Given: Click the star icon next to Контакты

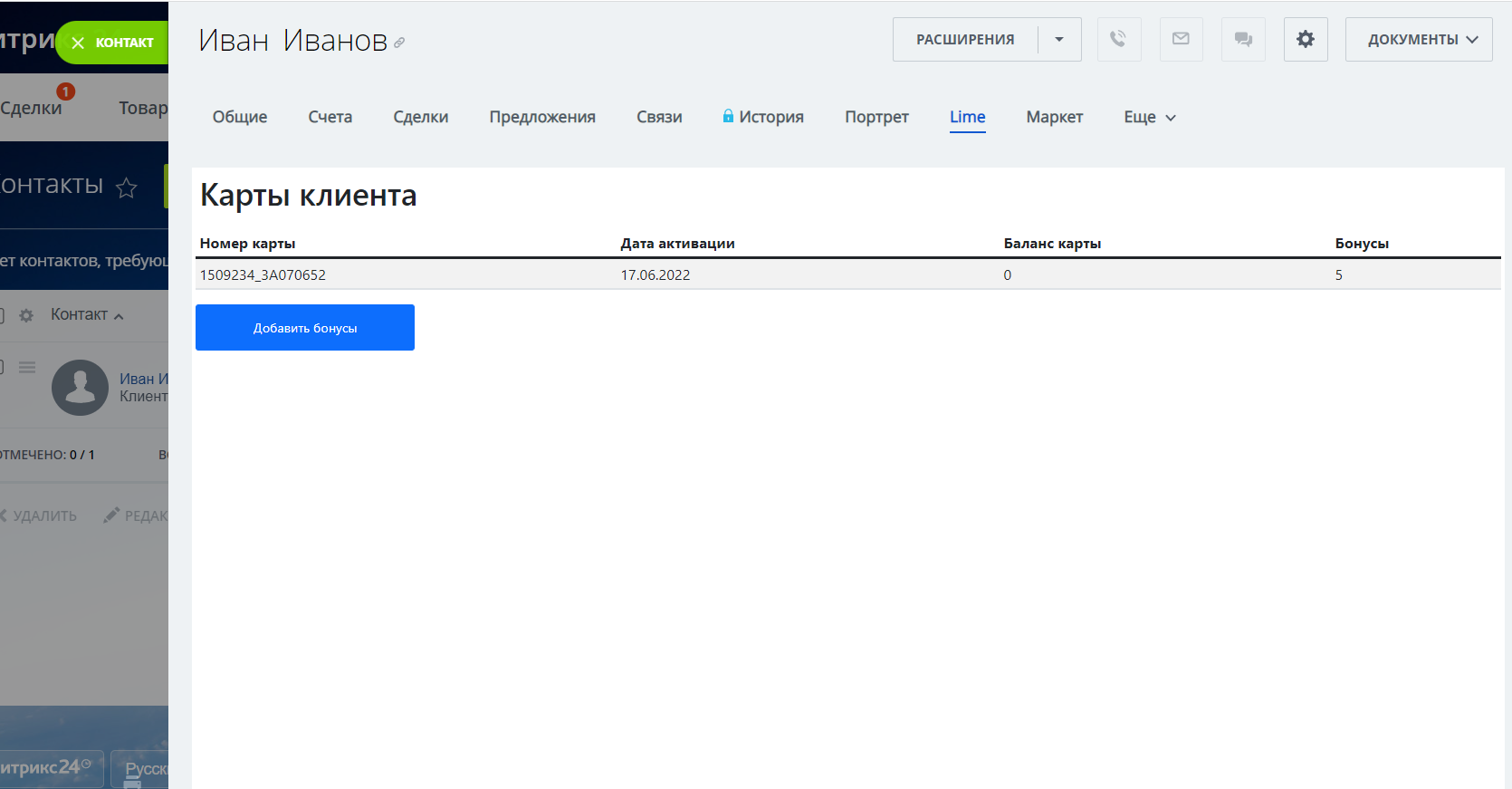Looking at the screenshot, I should (x=127, y=188).
